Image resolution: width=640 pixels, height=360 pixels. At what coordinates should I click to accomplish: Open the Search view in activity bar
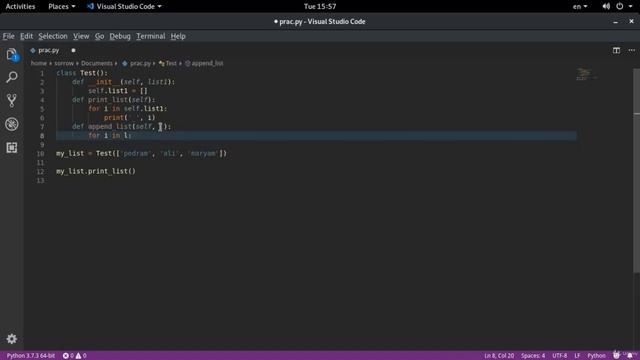tap(11, 77)
